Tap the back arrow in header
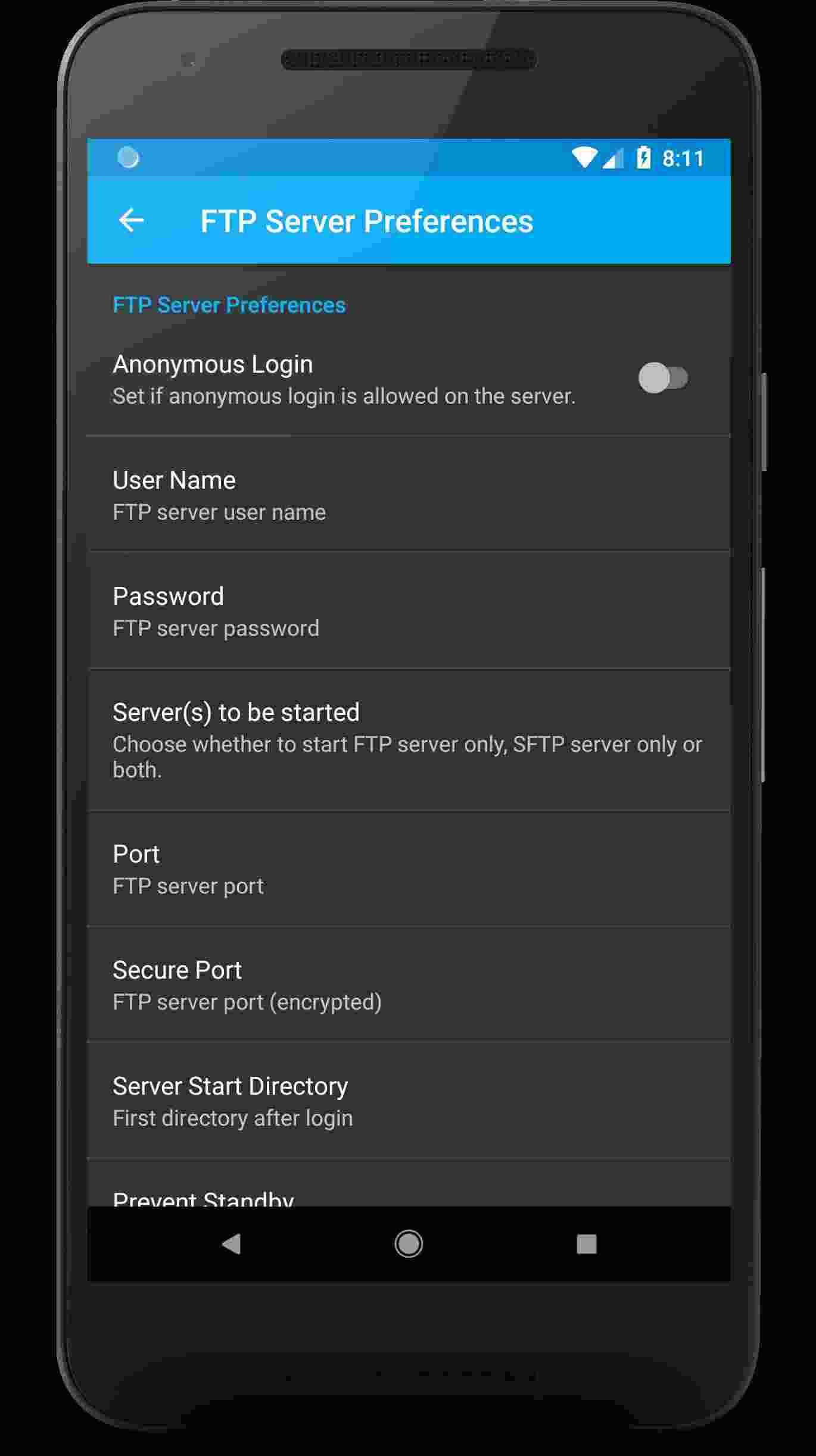Viewport: 816px width, 1456px height. click(x=131, y=220)
